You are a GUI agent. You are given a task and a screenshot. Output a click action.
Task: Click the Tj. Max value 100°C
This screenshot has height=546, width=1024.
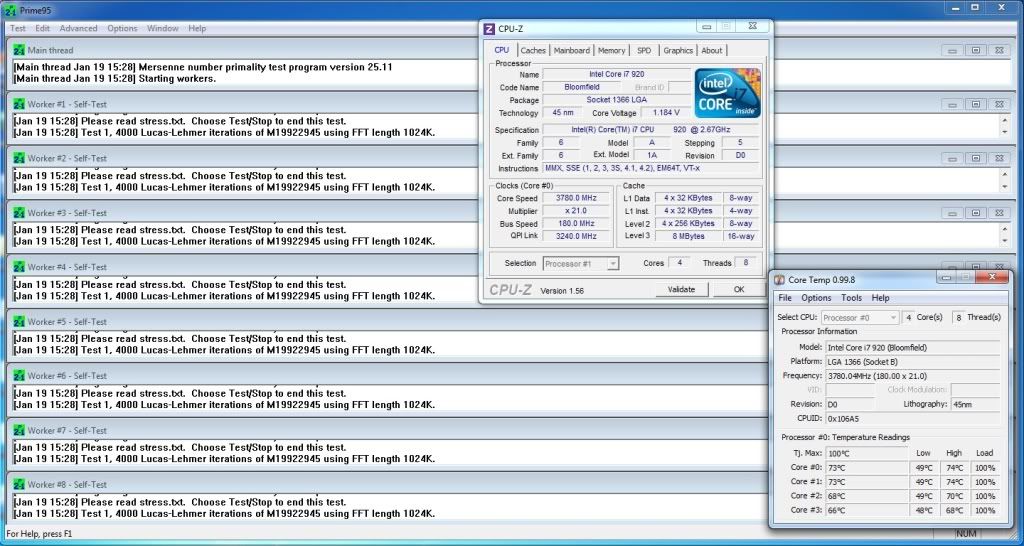coord(867,453)
